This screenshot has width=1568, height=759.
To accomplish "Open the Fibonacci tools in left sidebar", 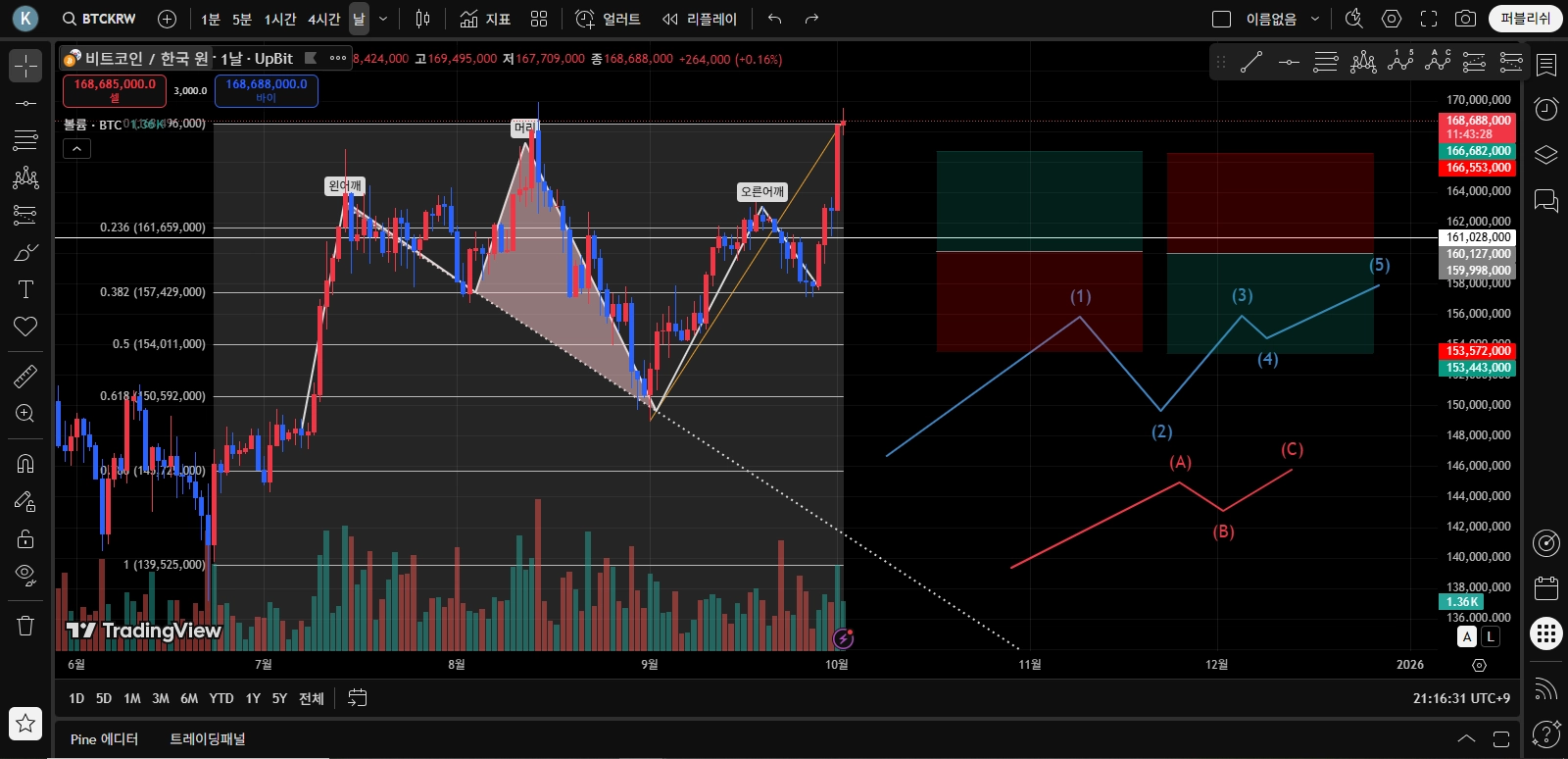I will (x=25, y=140).
